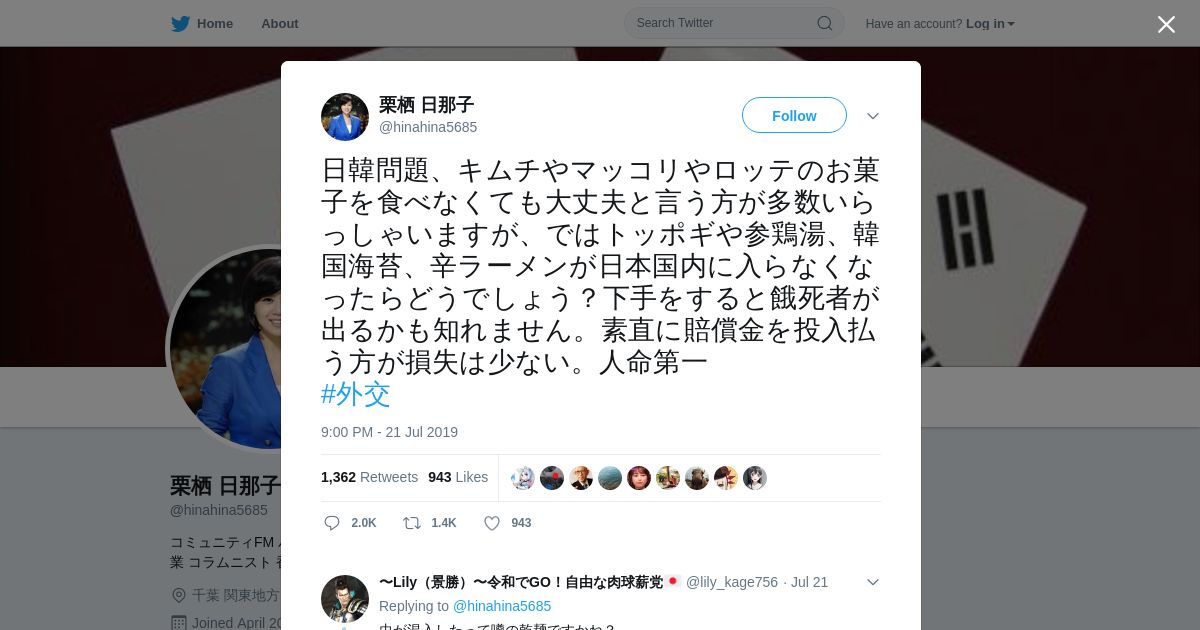The width and height of the screenshot is (1200, 630).
Task: Open the About menu item
Action: (x=280, y=23)
